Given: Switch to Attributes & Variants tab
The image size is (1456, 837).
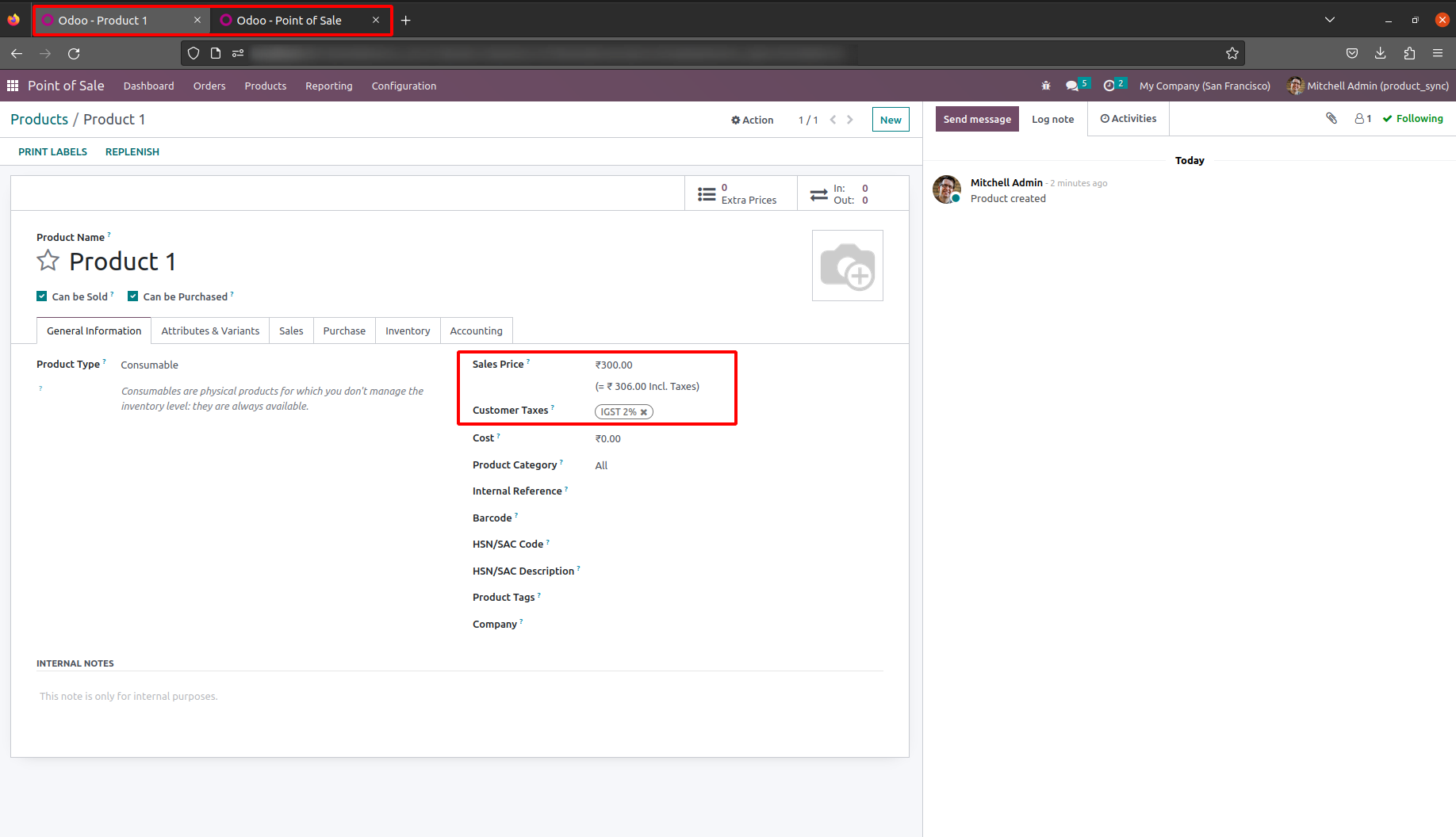Looking at the screenshot, I should tap(210, 331).
